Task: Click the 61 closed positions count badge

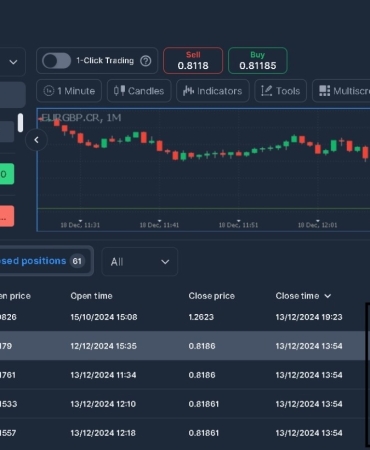Action: pos(77,261)
